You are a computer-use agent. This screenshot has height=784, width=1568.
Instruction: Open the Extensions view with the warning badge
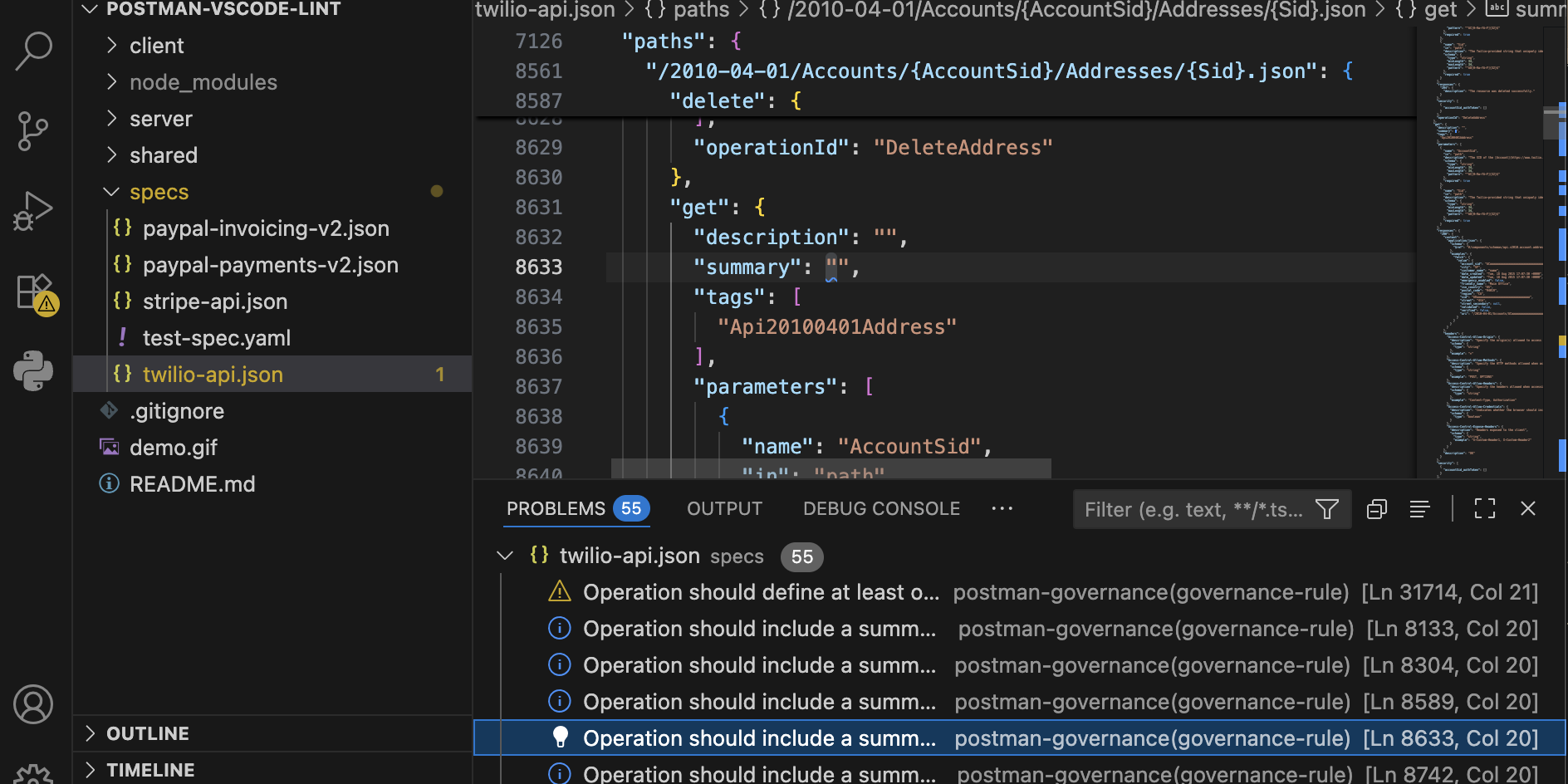click(33, 292)
